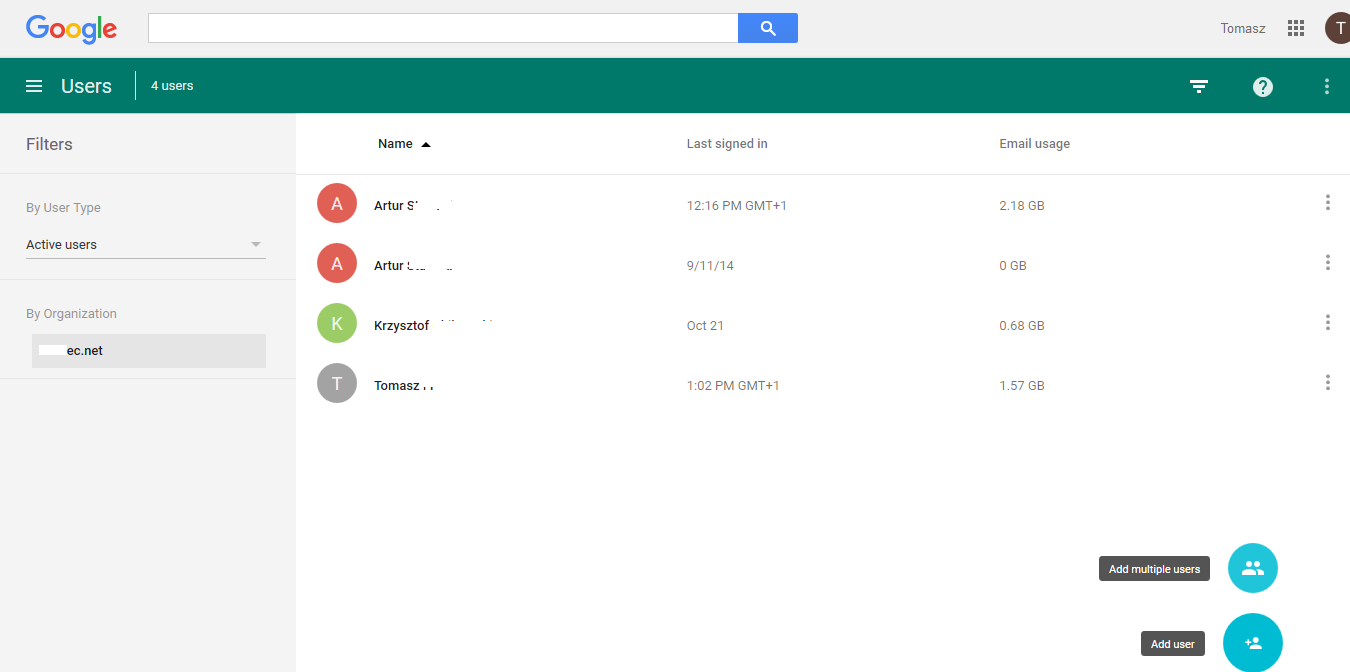The width and height of the screenshot is (1350, 672).
Task: Open options menu for Tomasz's row
Action: (1327, 383)
